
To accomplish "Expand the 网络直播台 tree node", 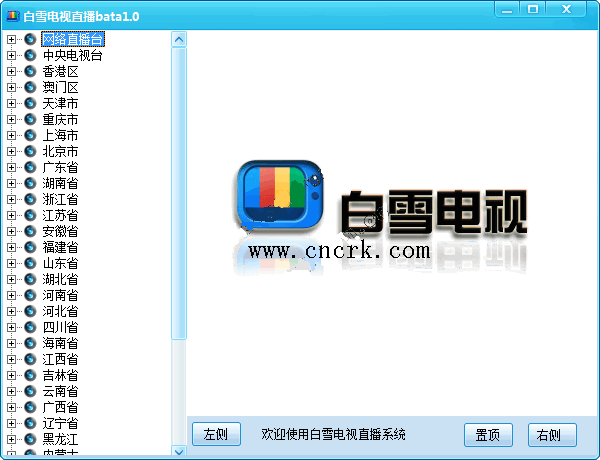I will [x=11, y=39].
